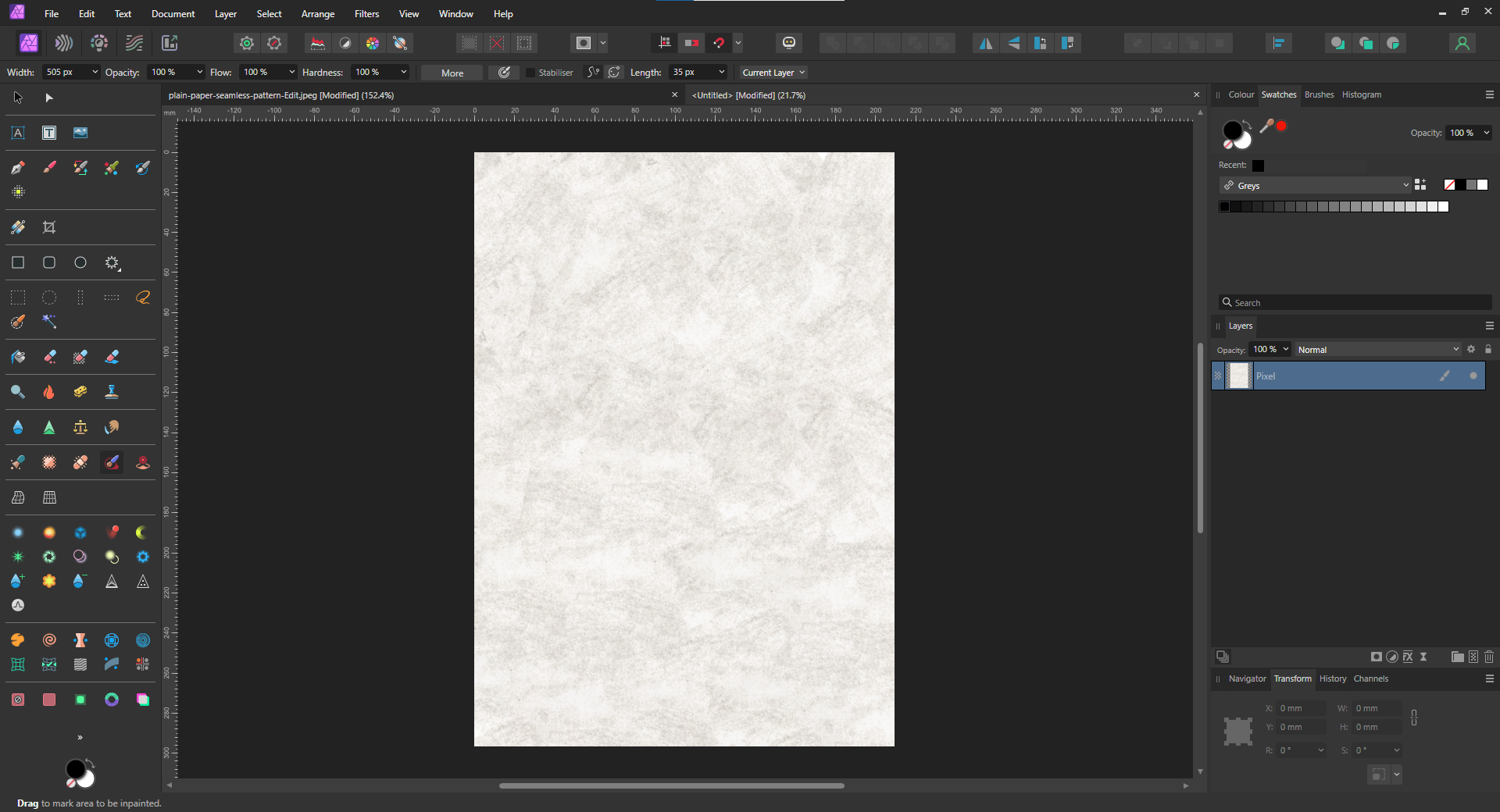Open the Normal blend mode dropdown
The width and height of the screenshot is (1500, 812).
click(x=1378, y=350)
